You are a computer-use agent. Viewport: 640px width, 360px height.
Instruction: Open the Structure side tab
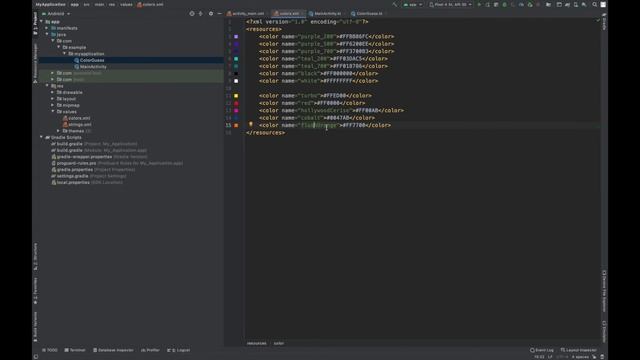pos(36,257)
